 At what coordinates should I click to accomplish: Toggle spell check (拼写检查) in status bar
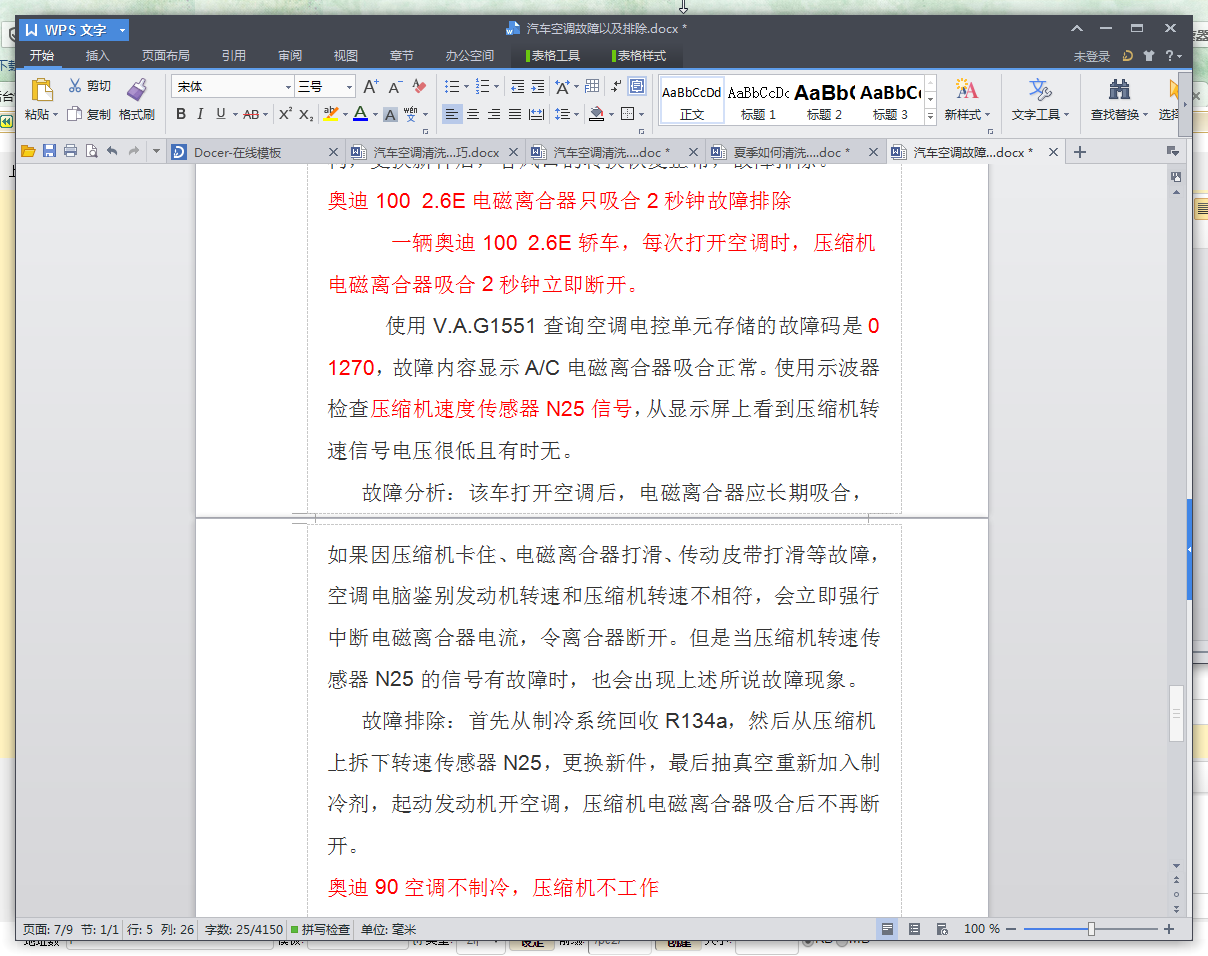click(x=320, y=929)
